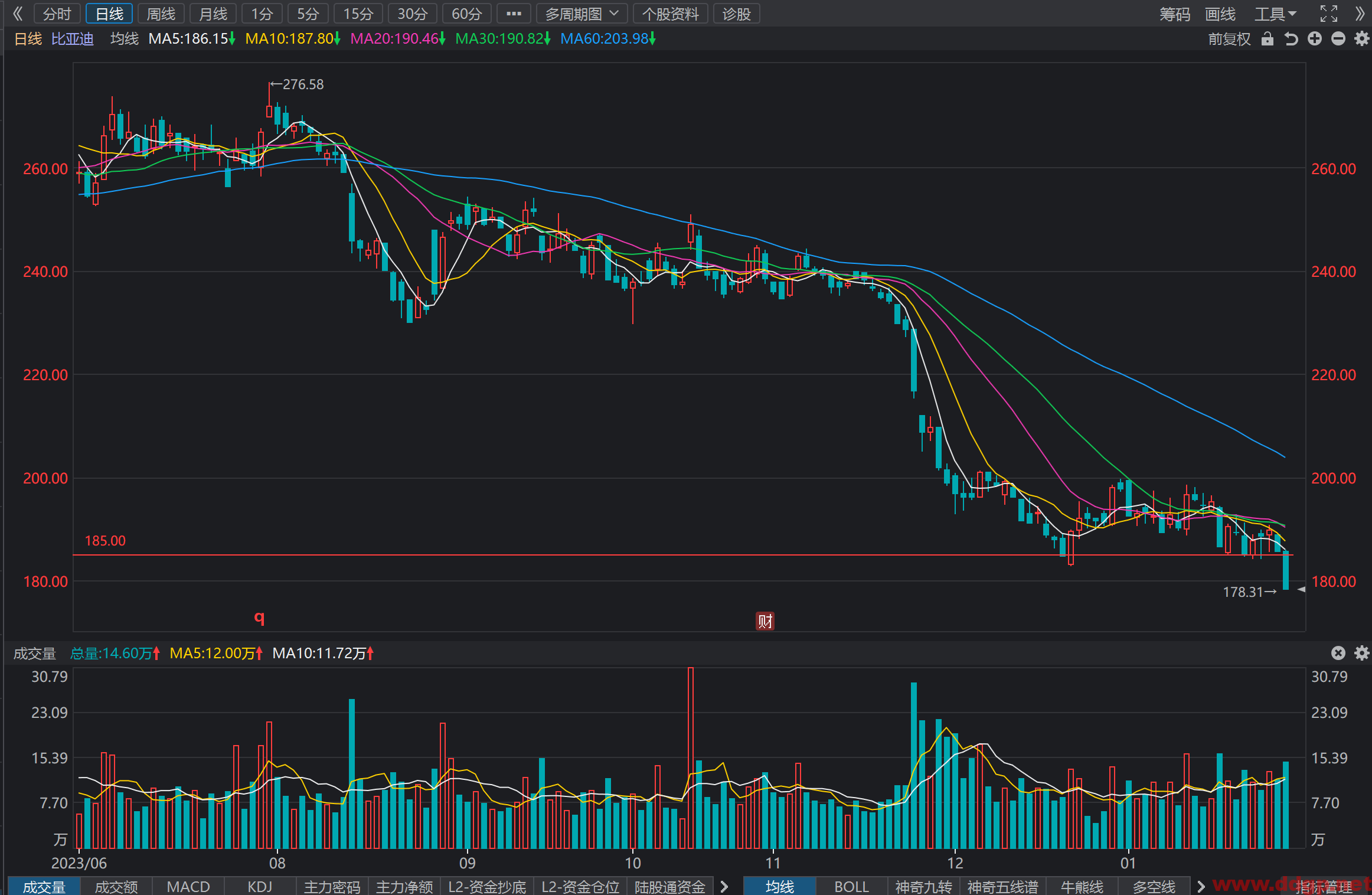The image size is (1372, 895).
Task: Select the MACD indicator tab
Action: [188, 886]
